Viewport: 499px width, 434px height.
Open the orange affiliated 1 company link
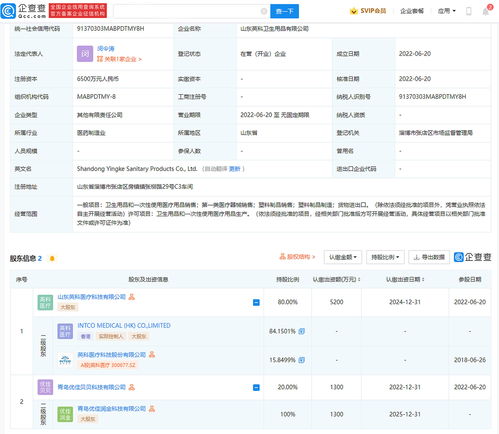119,59
